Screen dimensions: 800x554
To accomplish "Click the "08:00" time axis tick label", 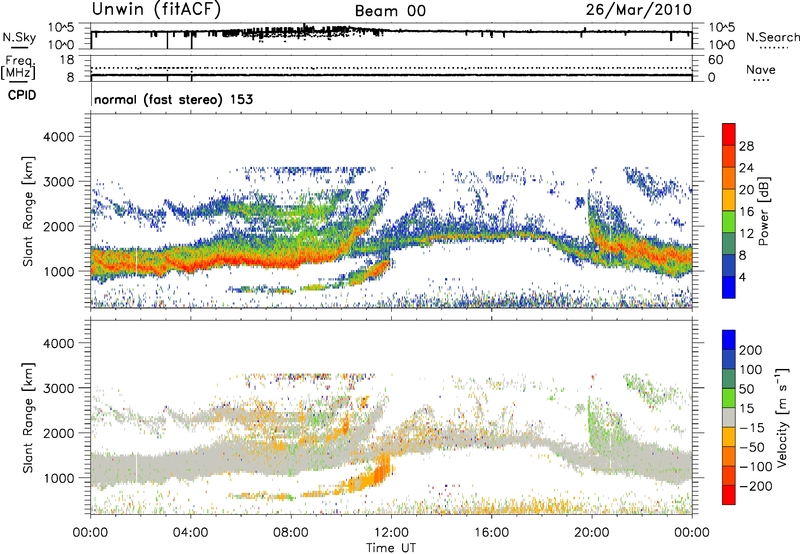I will (291, 533).
